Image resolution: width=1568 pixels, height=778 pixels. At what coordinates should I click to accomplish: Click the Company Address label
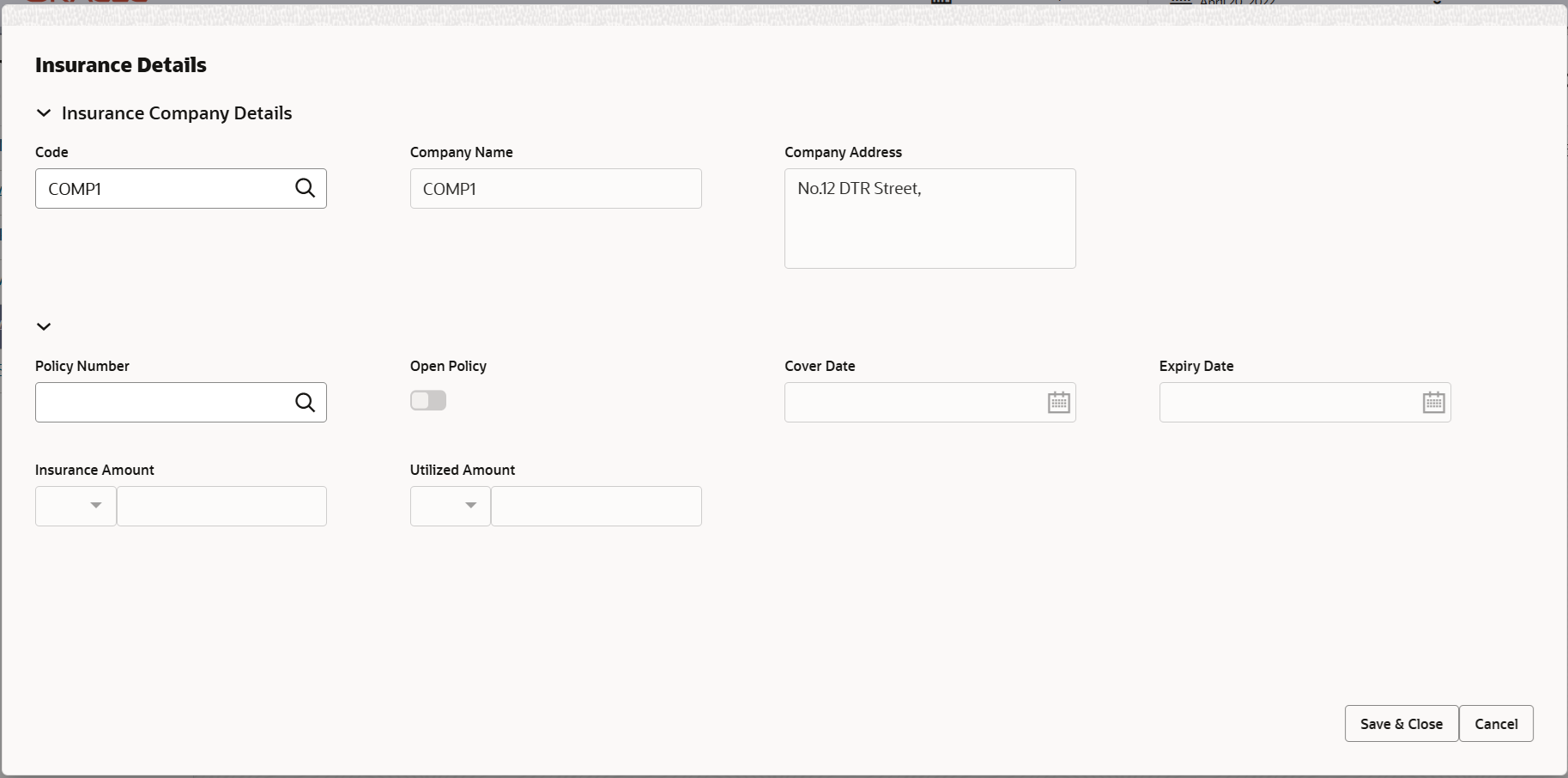[843, 152]
